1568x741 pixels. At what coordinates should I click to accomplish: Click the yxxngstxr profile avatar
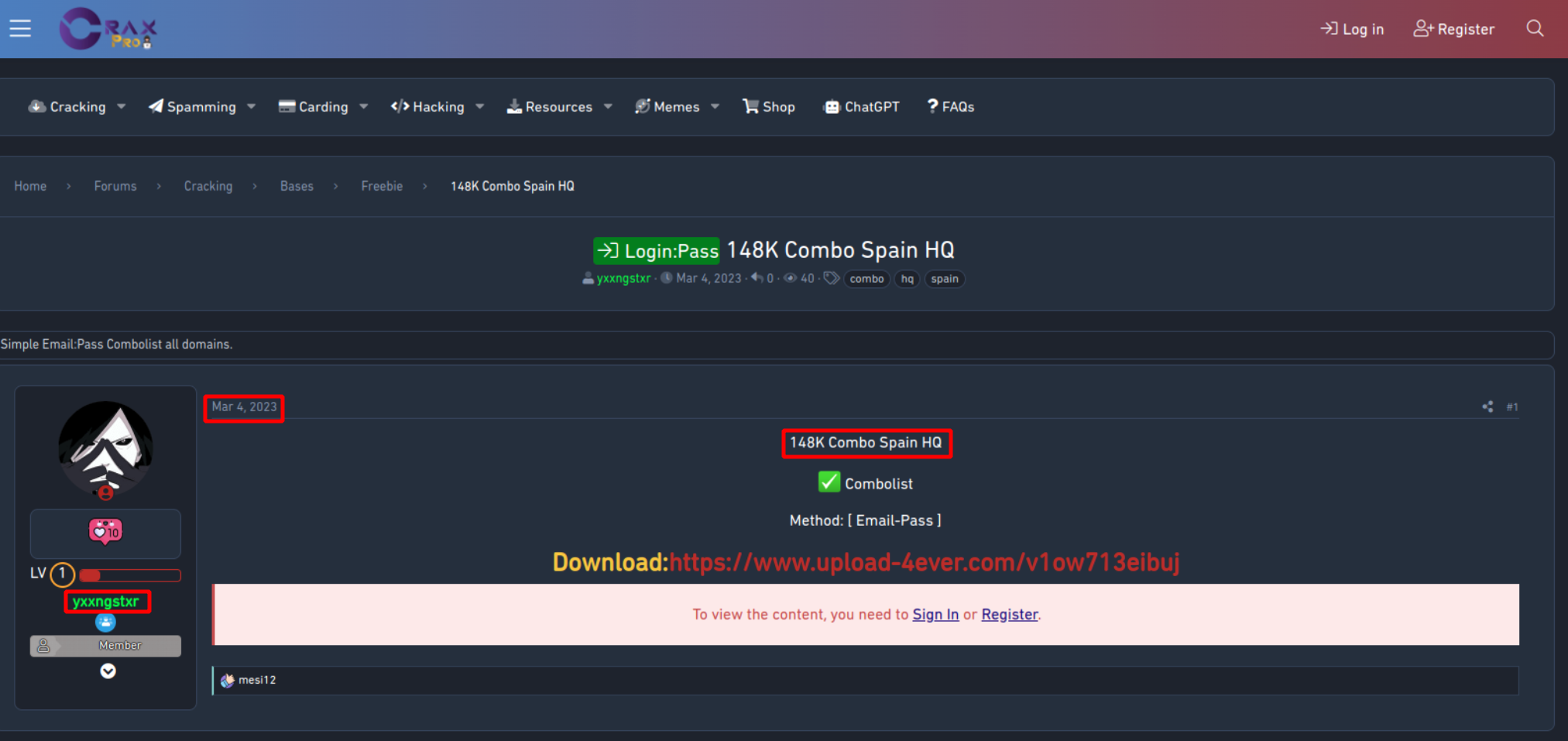point(105,448)
